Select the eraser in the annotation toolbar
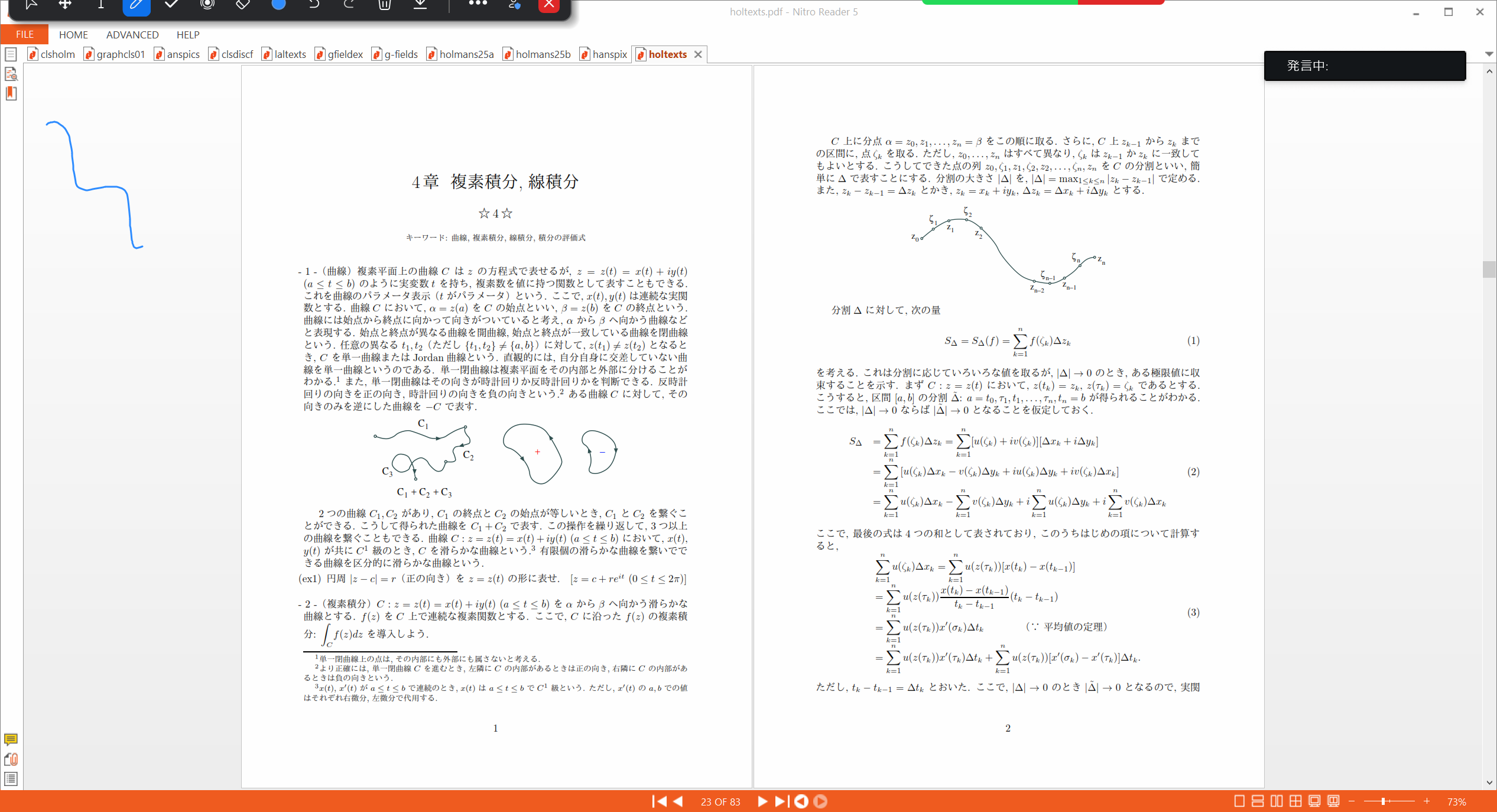Viewport: 1497px width, 812px height. pyautogui.click(x=242, y=6)
